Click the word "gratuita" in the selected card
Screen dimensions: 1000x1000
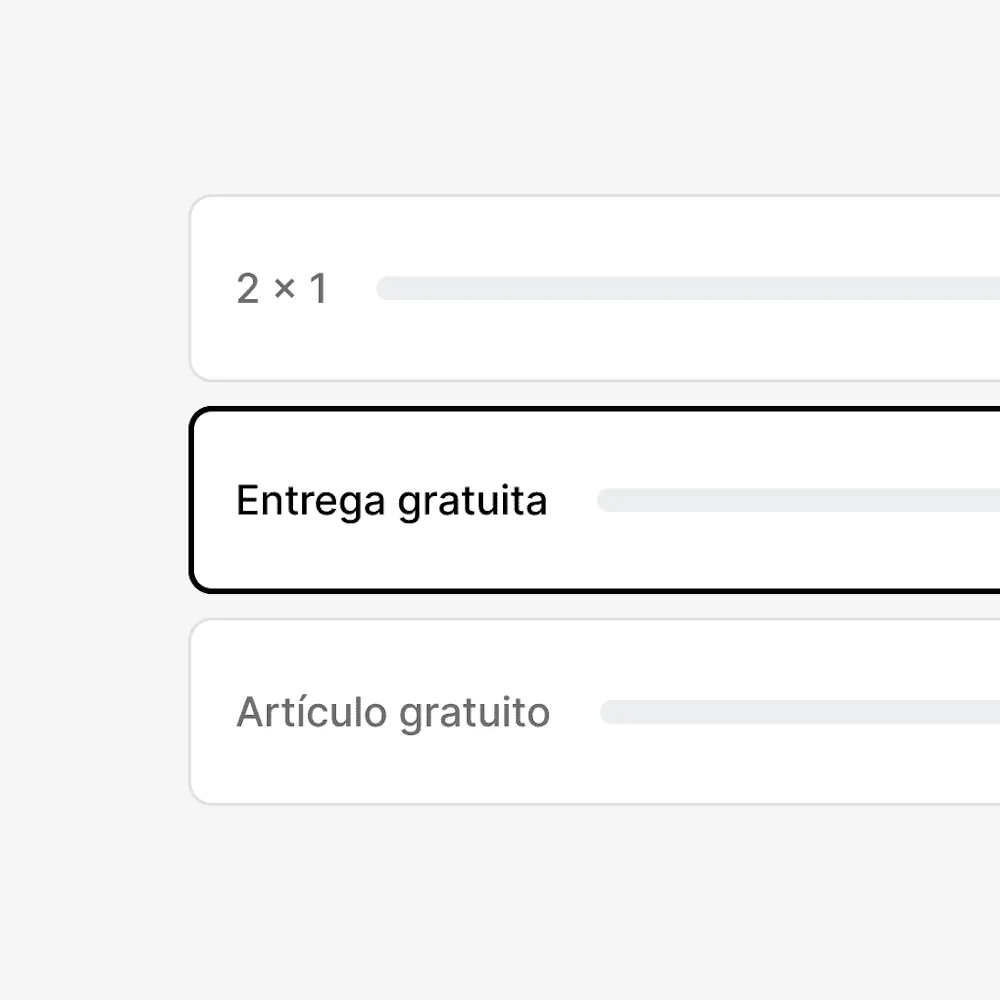(472, 501)
